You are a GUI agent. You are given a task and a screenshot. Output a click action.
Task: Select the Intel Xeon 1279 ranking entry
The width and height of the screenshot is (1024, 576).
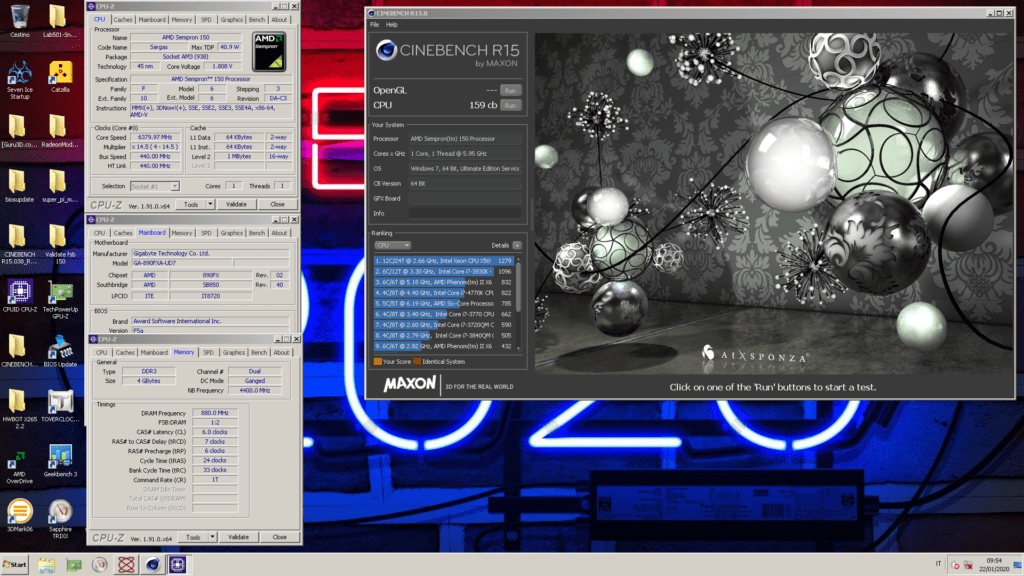pos(444,261)
